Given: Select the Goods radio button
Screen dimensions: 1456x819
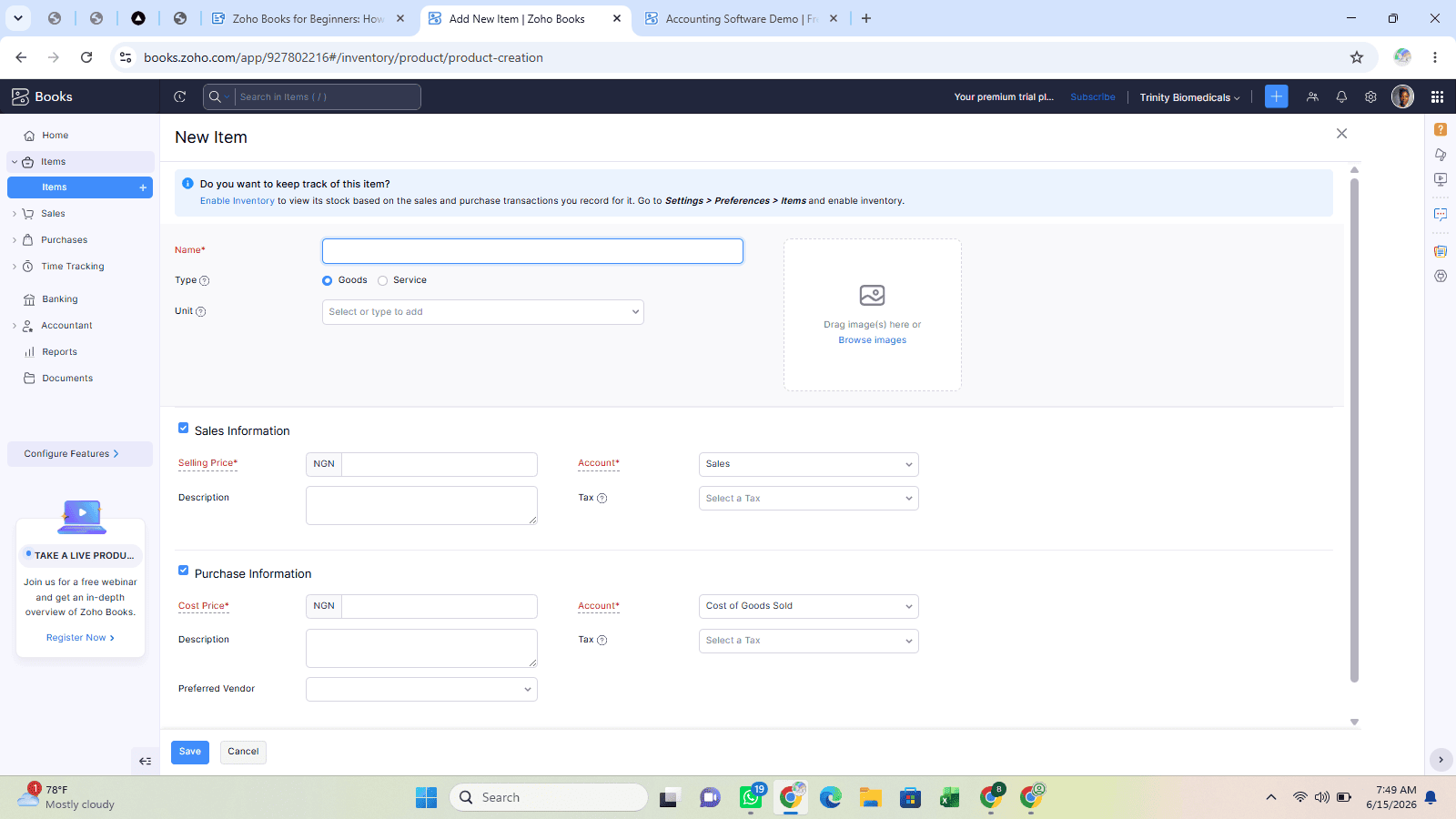Looking at the screenshot, I should click(327, 280).
